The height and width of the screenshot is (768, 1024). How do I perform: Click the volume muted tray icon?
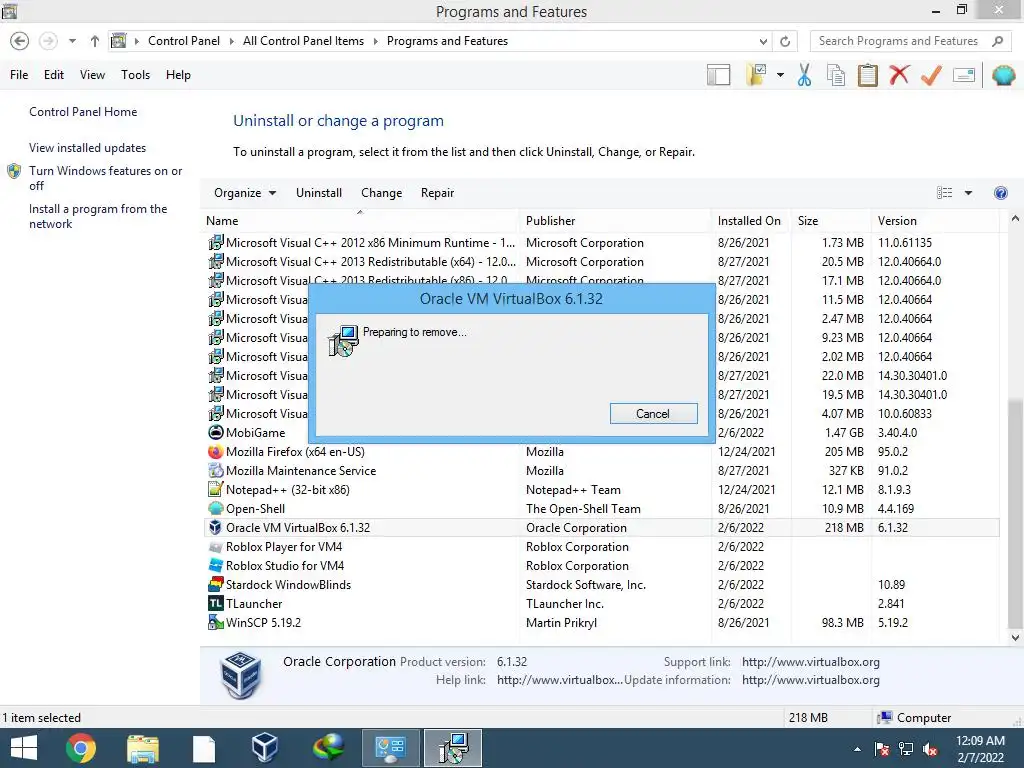tap(930, 750)
